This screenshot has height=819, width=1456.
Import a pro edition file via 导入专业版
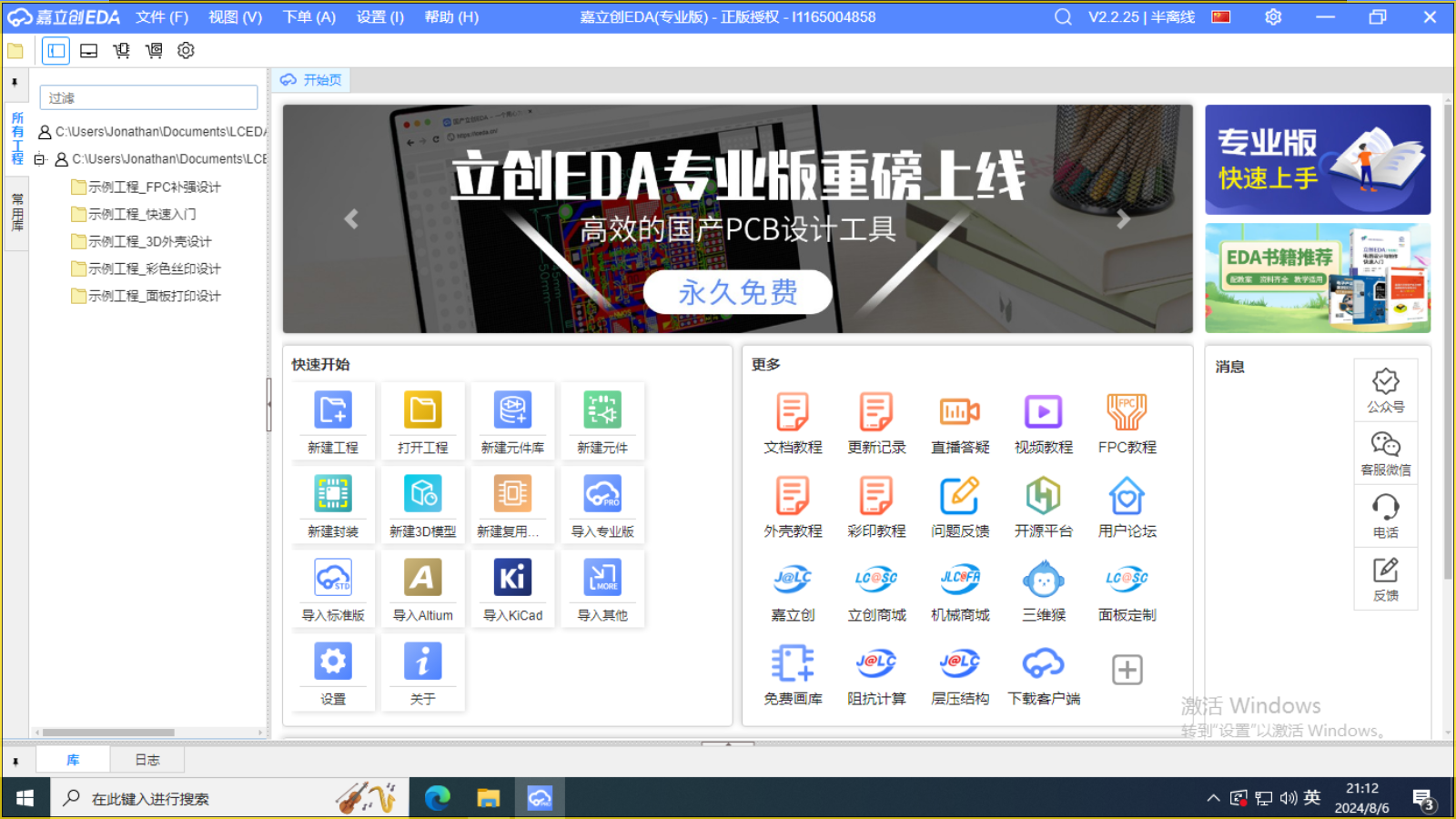(x=602, y=494)
